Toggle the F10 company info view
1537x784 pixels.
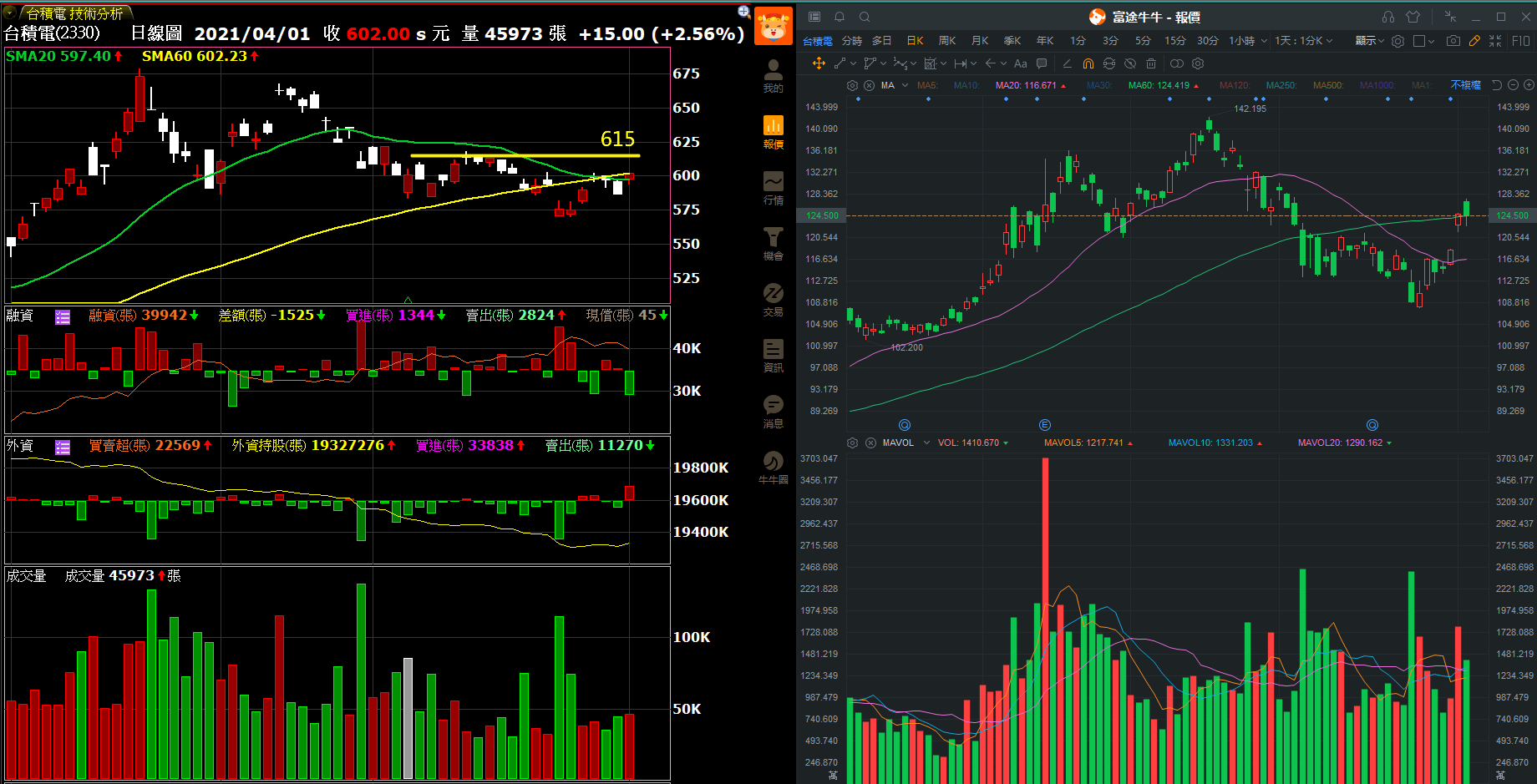coord(1520,40)
